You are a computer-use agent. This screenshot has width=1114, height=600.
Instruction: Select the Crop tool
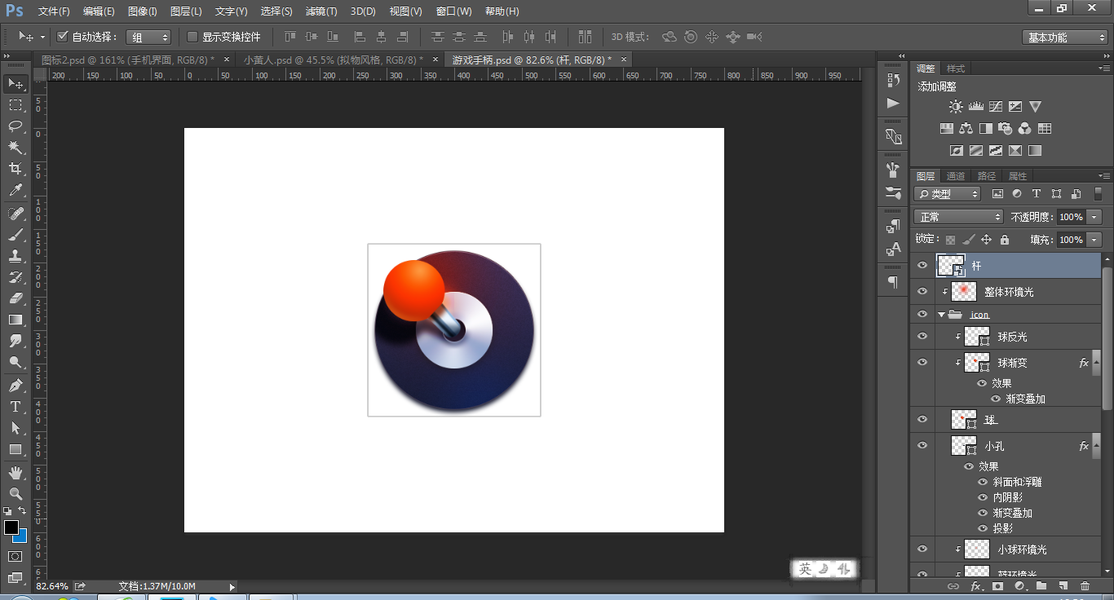[x=15, y=169]
